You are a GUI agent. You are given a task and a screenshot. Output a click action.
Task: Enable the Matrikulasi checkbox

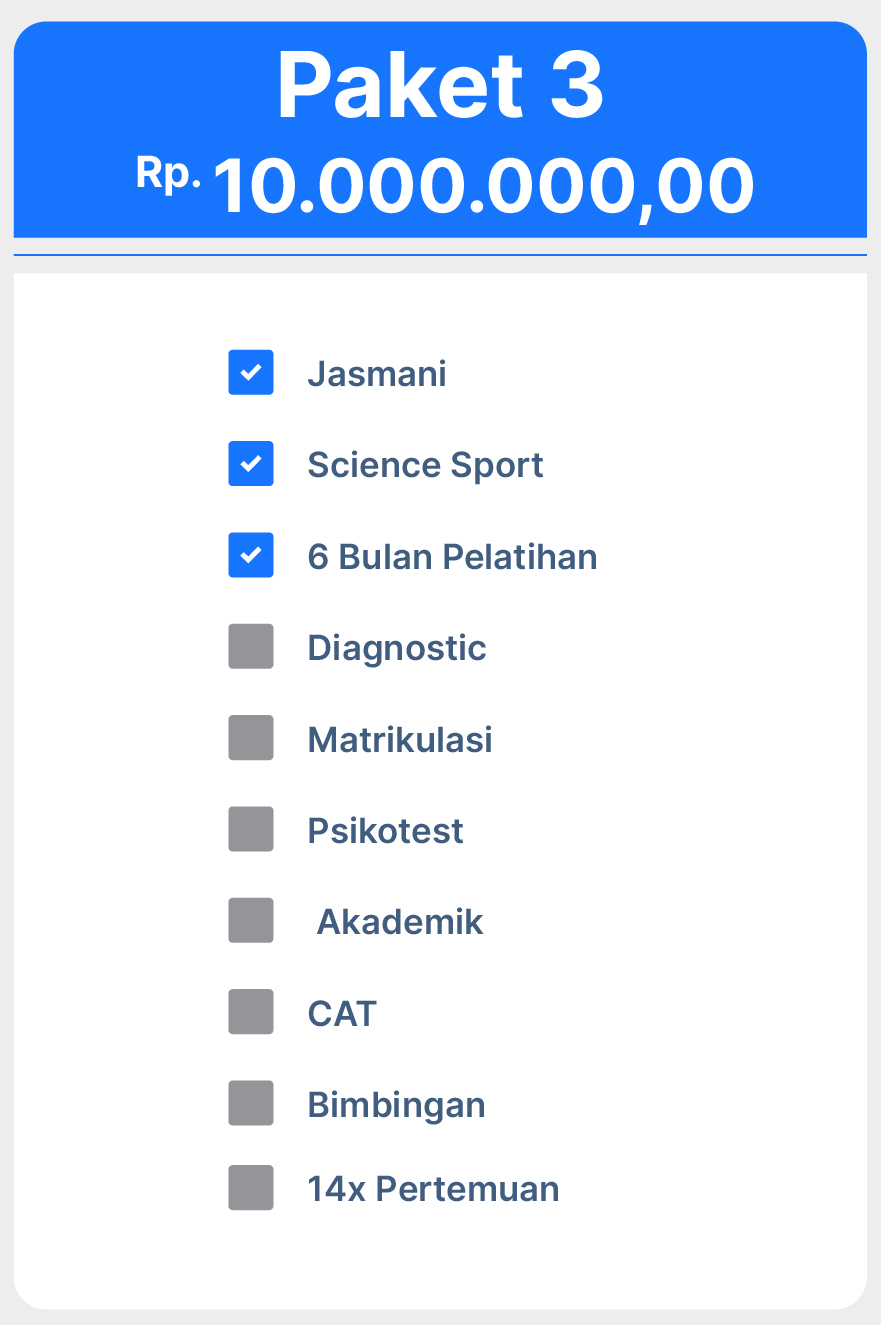251,738
